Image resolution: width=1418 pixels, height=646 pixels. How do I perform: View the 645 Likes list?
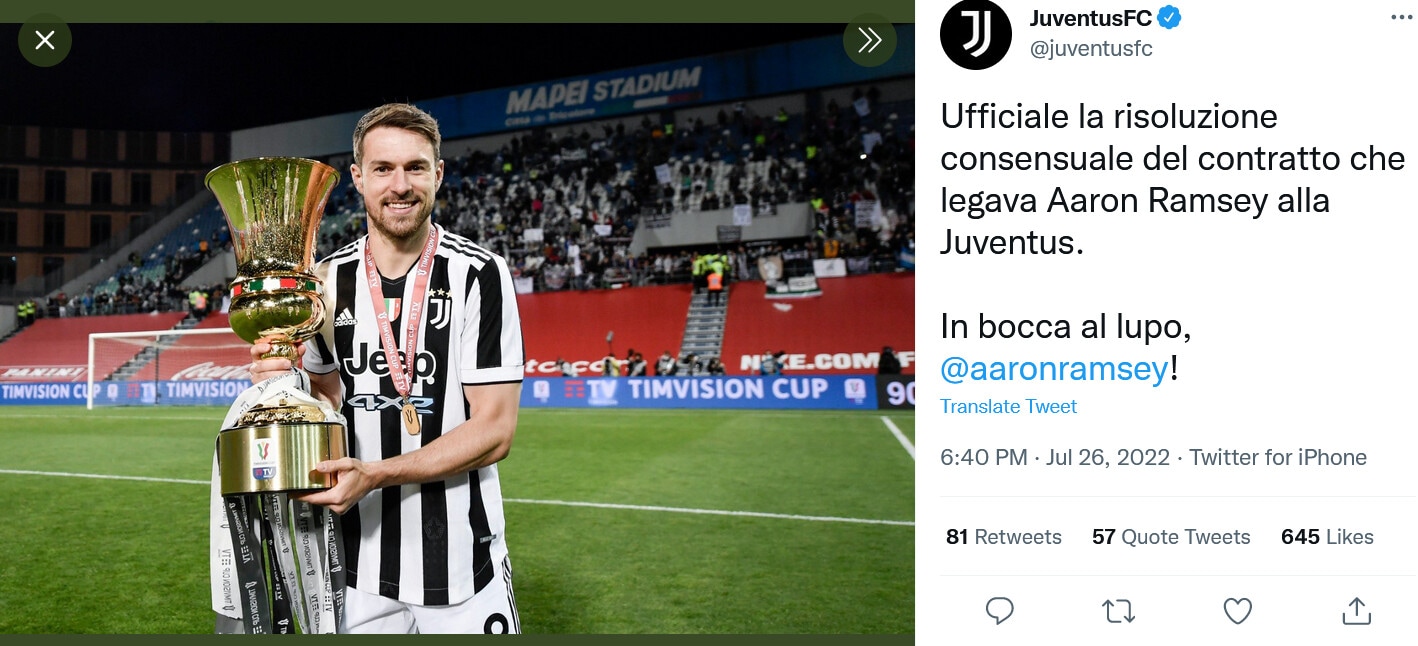pyautogui.click(x=1327, y=537)
